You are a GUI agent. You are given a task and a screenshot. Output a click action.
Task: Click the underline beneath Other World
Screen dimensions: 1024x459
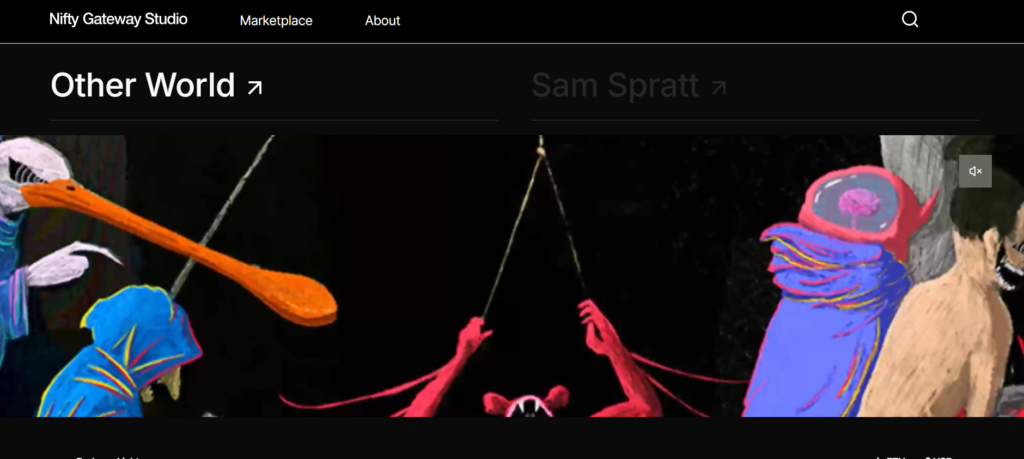(x=274, y=120)
